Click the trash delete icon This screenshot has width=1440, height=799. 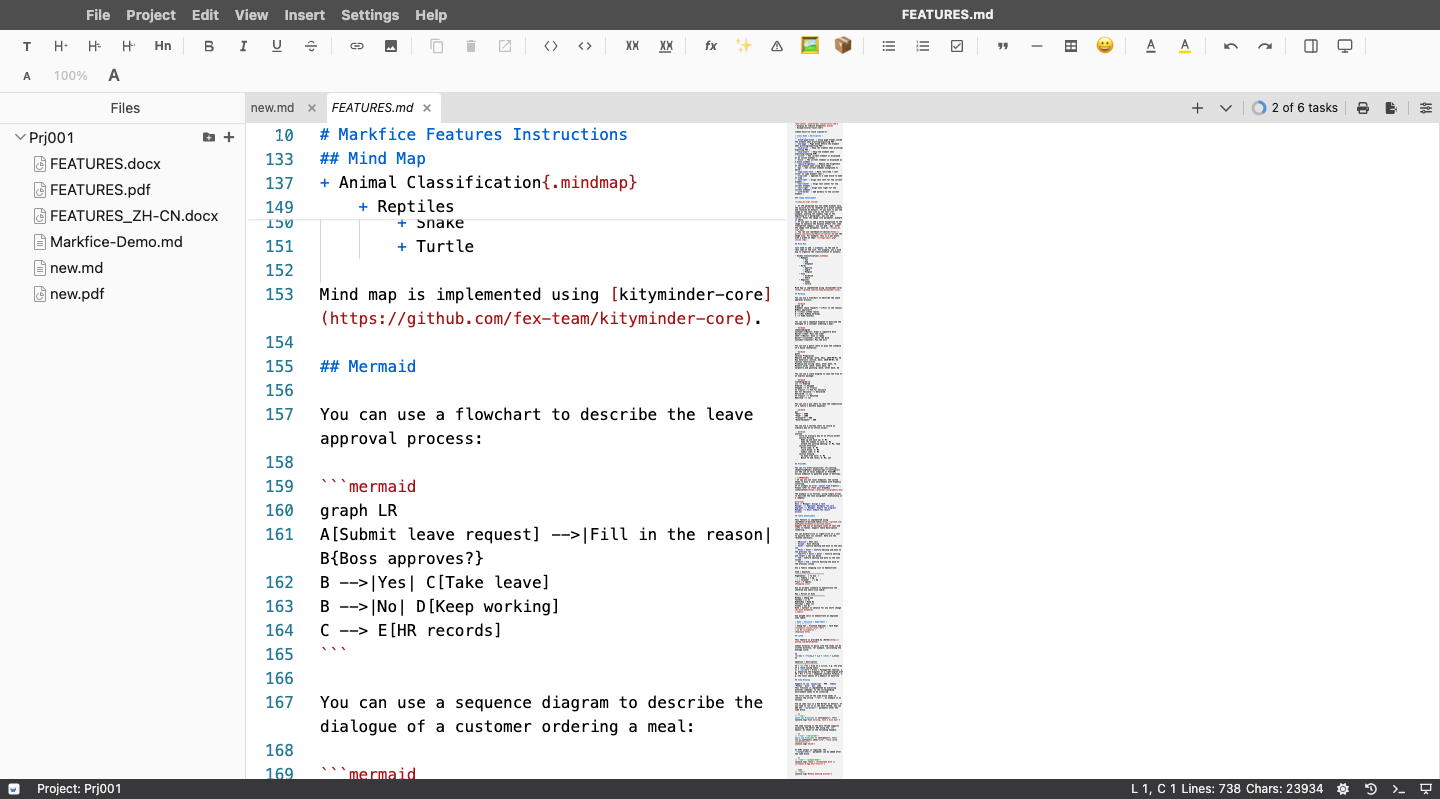pos(471,46)
